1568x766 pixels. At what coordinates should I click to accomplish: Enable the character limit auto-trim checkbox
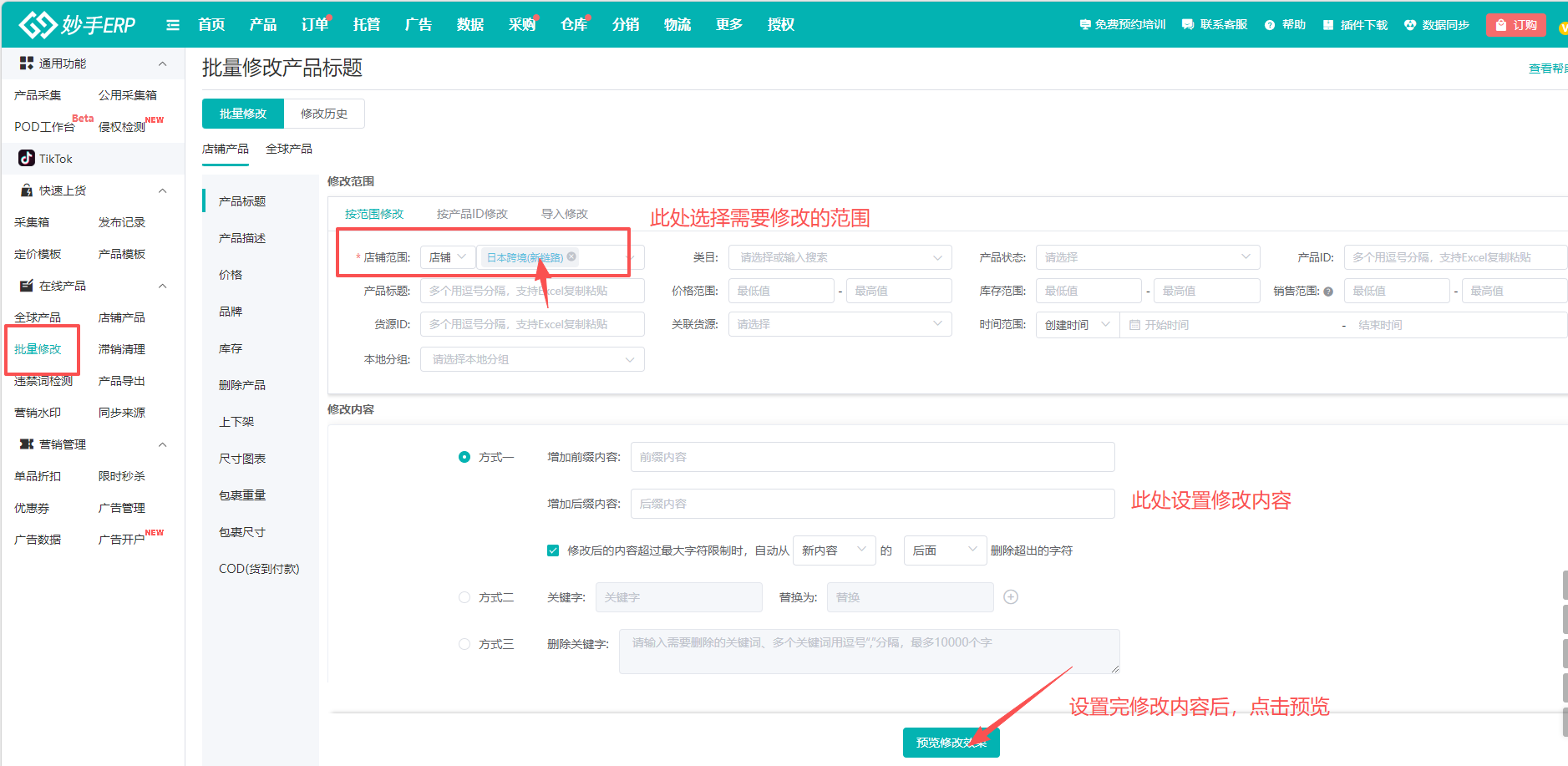[553, 550]
